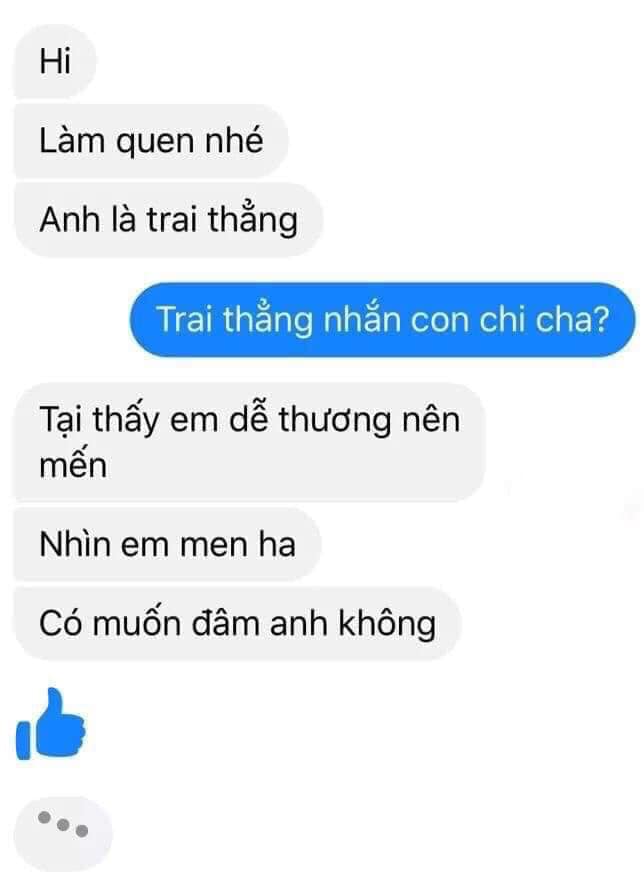Tap the "Anh là trai thẳng" message

pos(168,220)
